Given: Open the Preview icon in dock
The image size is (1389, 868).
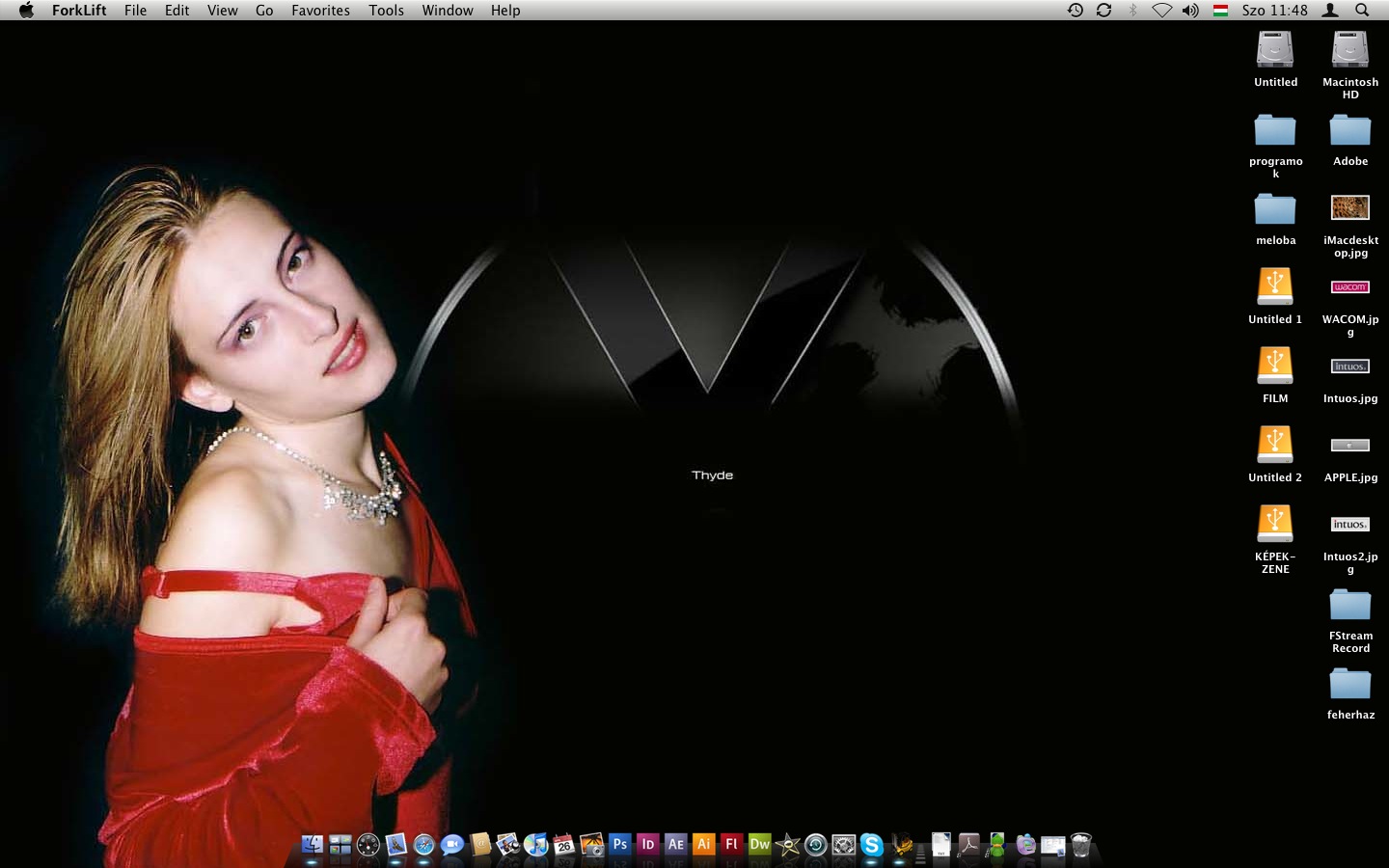Looking at the screenshot, I should pos(508,845).
